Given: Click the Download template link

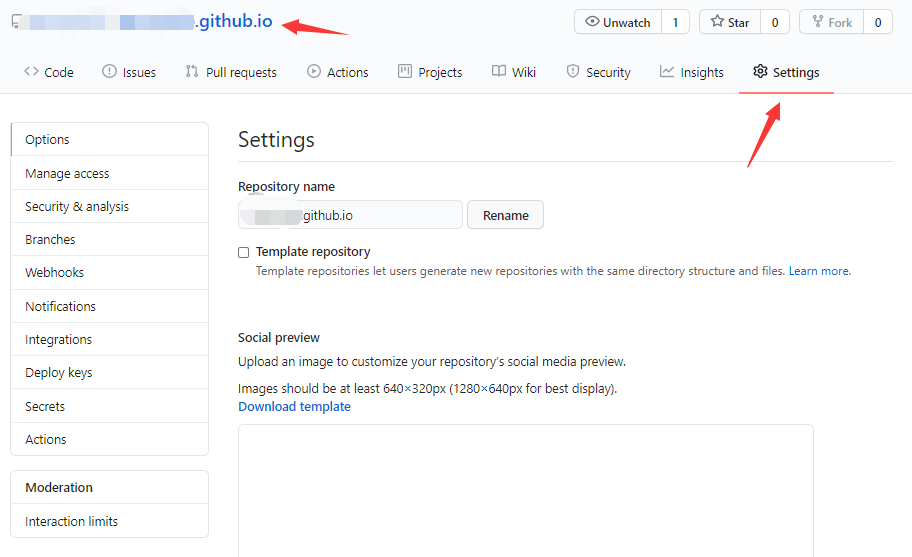Looking at the screenshot, I should click(294, 406).
